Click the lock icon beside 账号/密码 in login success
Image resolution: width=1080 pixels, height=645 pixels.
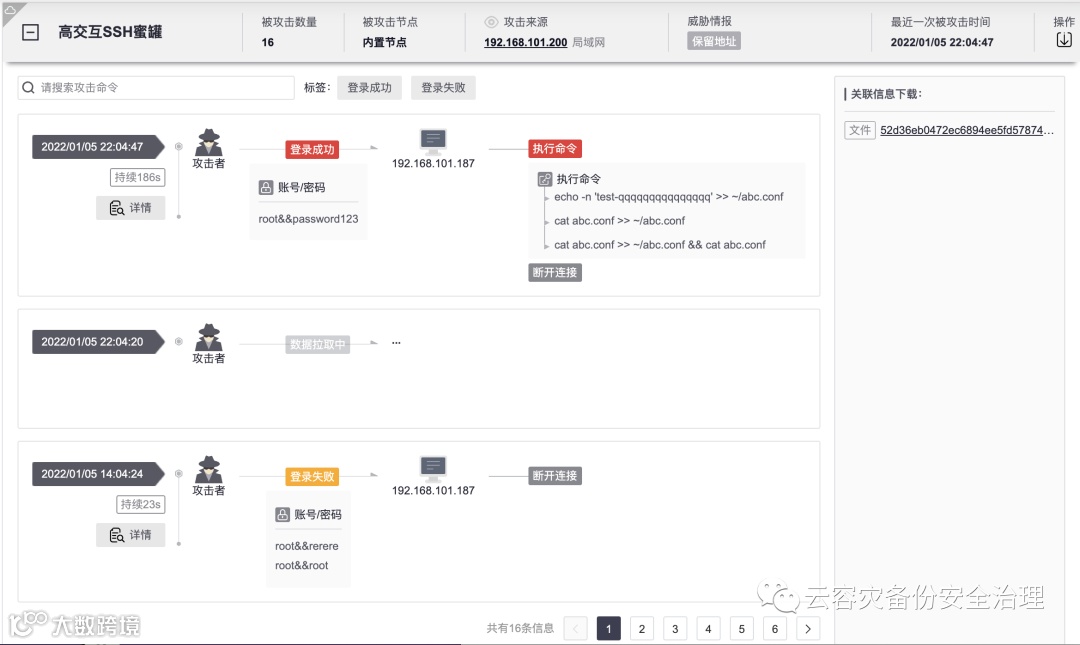click(x=266, y=187)
